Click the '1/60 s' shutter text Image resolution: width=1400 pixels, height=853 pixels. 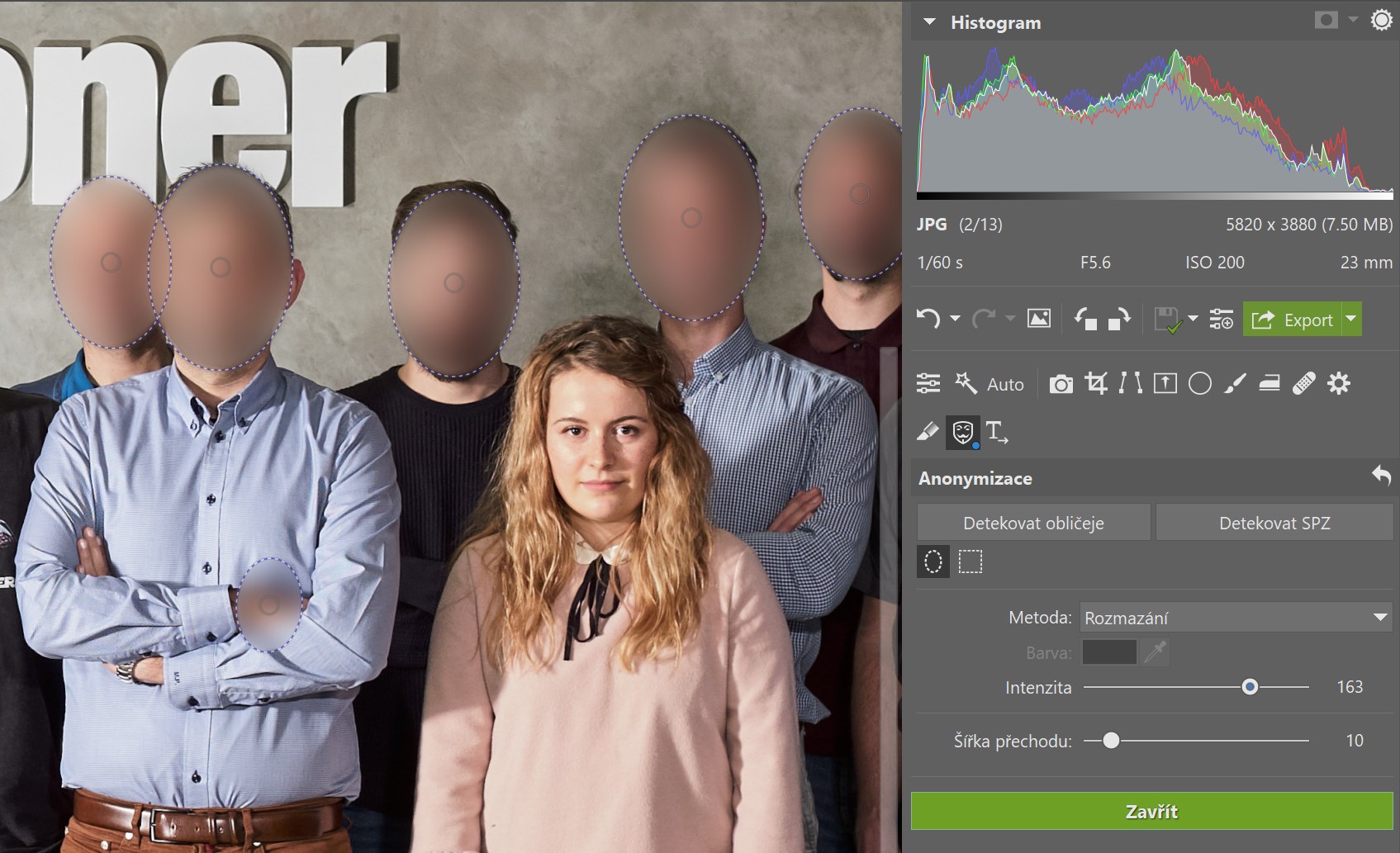pos(940,263)
